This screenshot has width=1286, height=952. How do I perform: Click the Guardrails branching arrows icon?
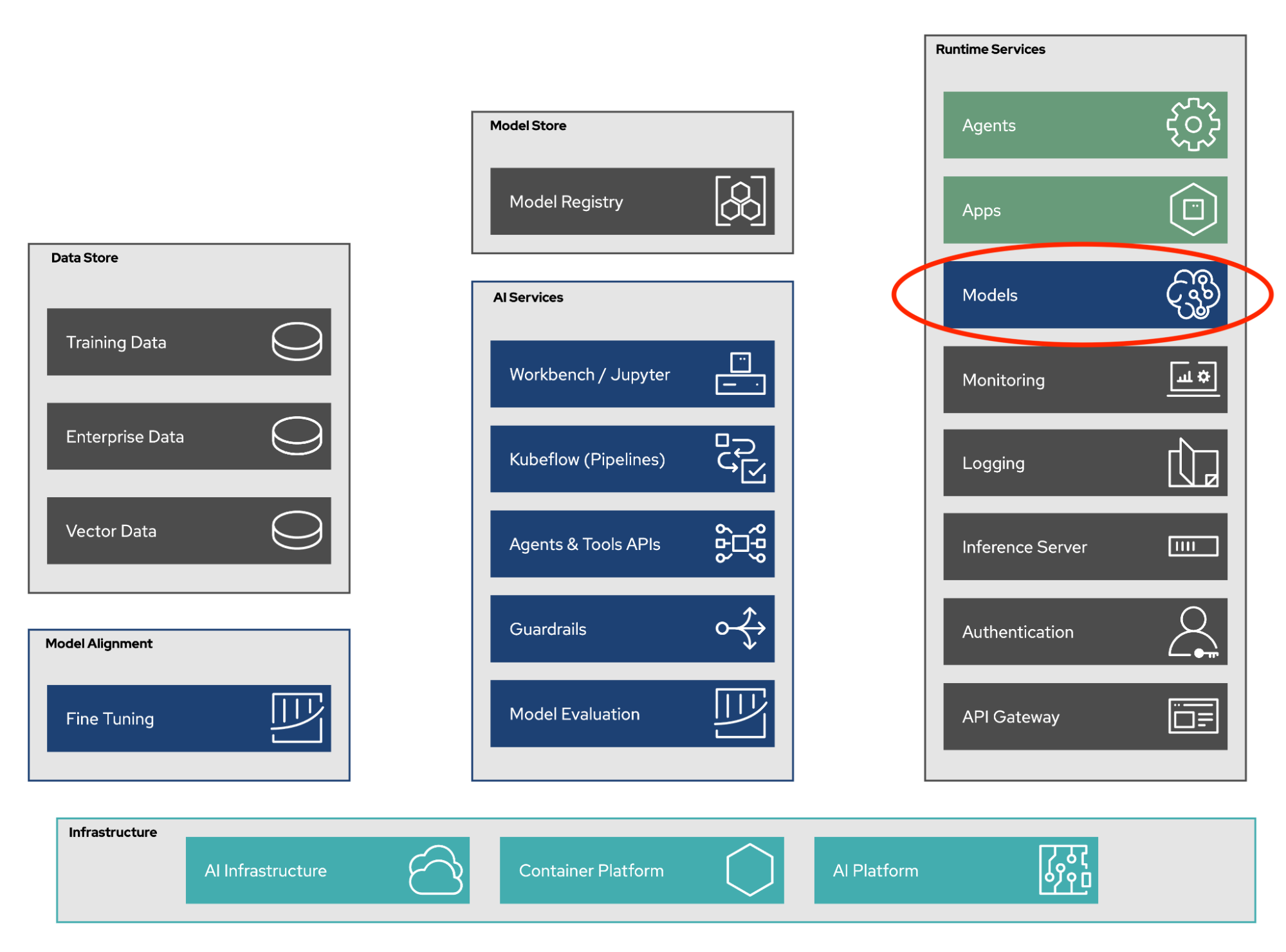[x=740, y=628]
